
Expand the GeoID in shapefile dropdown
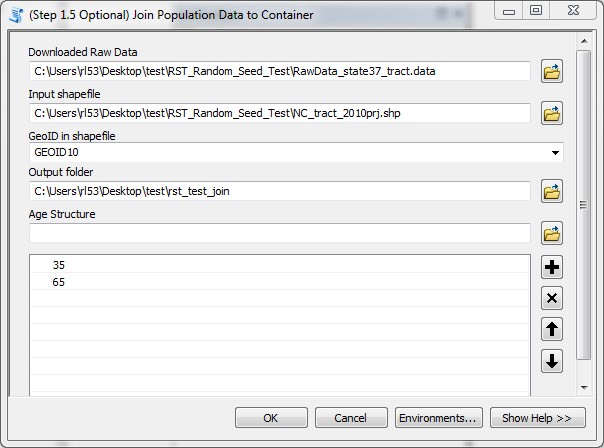(554, 153)
